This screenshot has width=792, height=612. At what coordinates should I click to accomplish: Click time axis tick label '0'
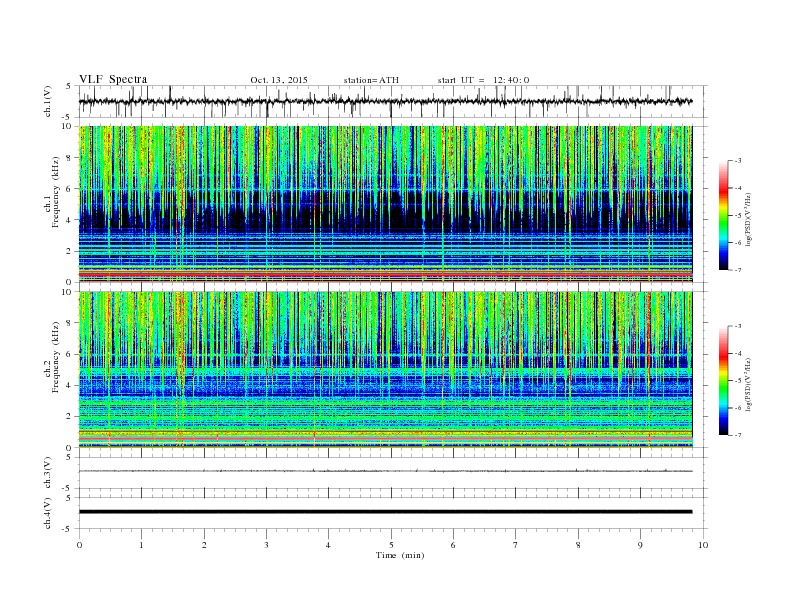click(79, 545)
